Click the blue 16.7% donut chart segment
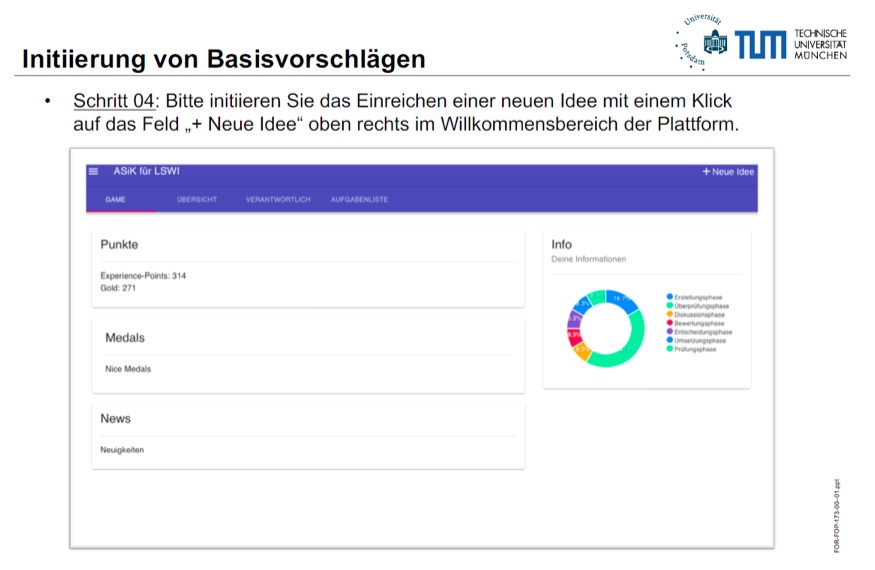The image size is (875, 570). [622, 300]
